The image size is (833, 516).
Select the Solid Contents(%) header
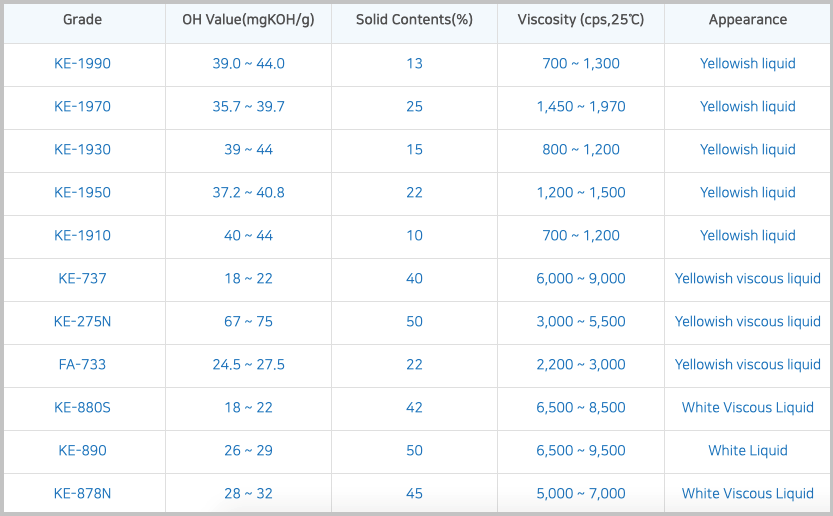(414, 20)
